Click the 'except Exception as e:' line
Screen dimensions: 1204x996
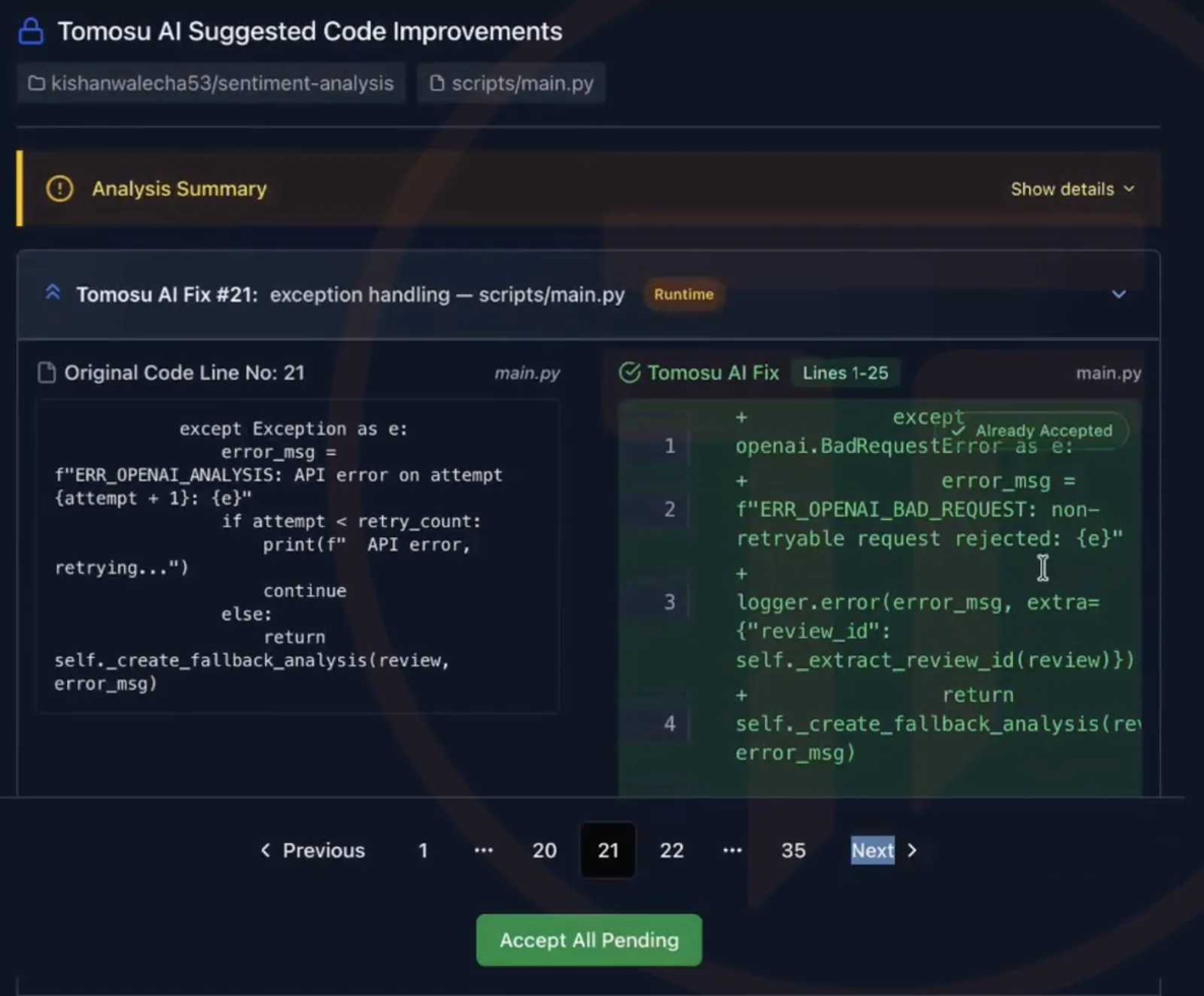[293, 428]
